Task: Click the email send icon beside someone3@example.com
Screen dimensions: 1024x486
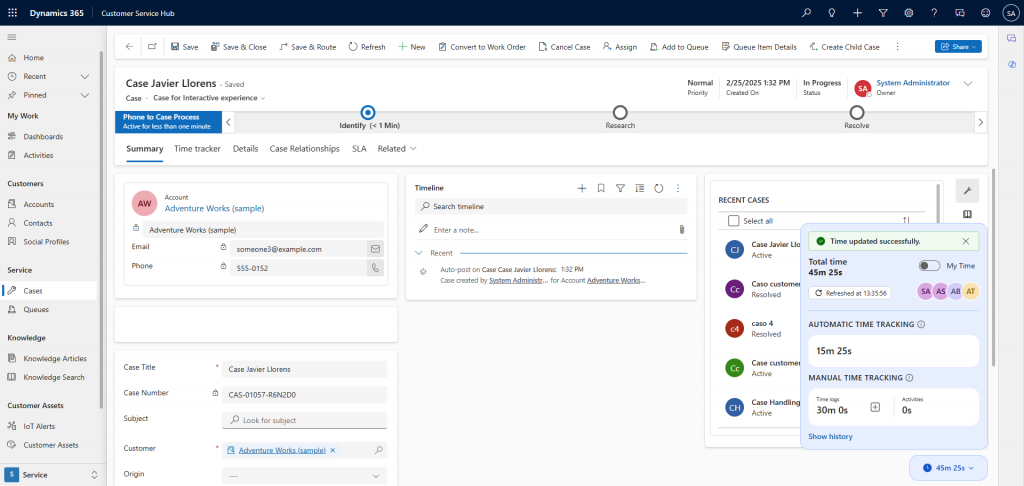Action: pos(375,248)
